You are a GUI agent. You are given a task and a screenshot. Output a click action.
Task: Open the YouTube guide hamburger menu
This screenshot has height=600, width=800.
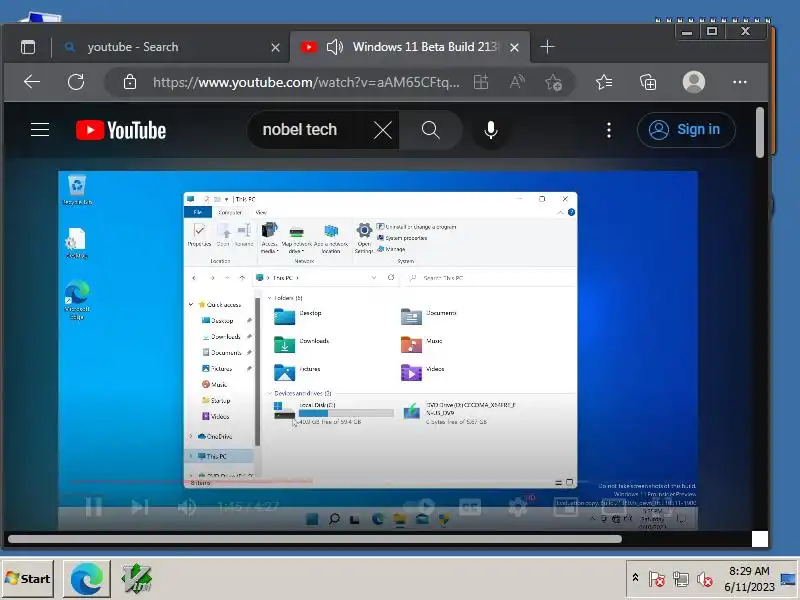click(40, 130)
